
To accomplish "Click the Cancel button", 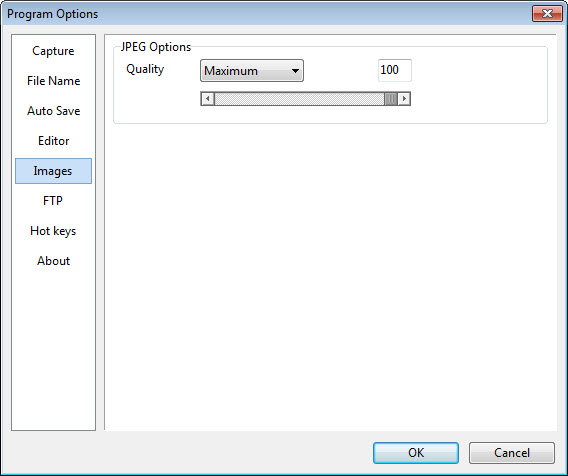I will point(511,452).
